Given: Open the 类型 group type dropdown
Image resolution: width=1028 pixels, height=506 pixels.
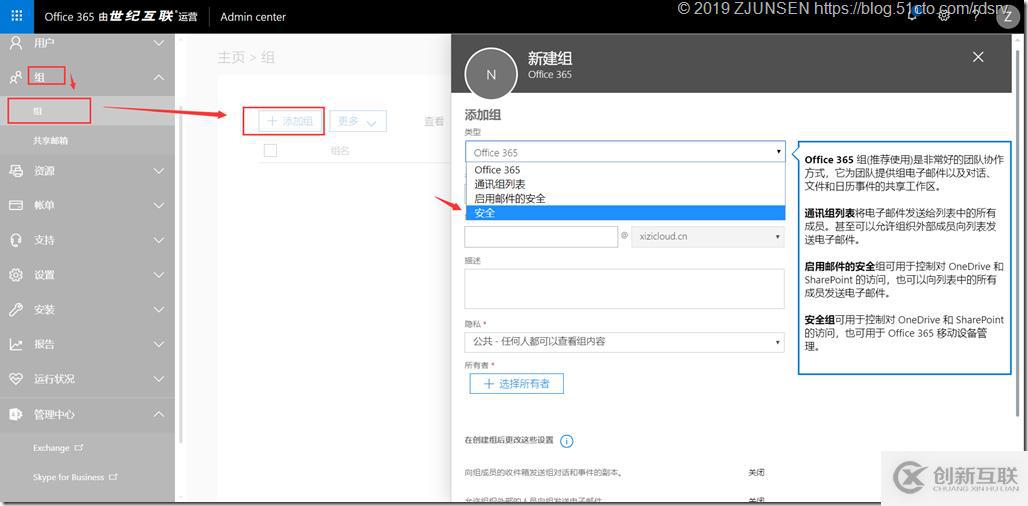Looking at the screenshot, I should pyautogui.click(x=625, y=152).
